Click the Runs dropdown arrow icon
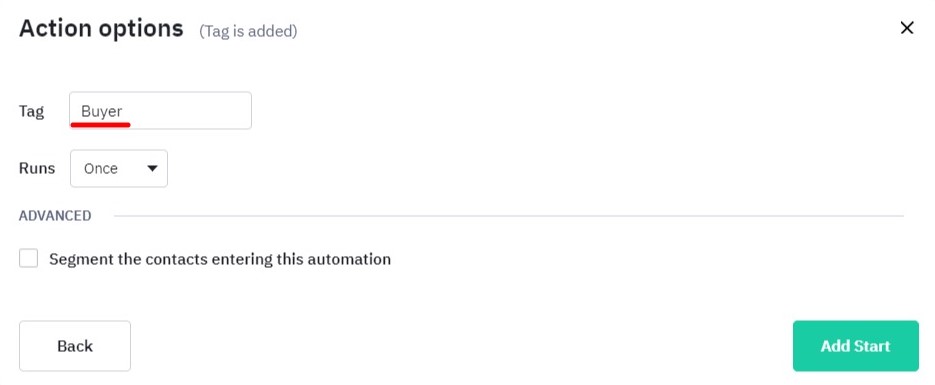The image size is (935, 385). click(x=152, y=169)
